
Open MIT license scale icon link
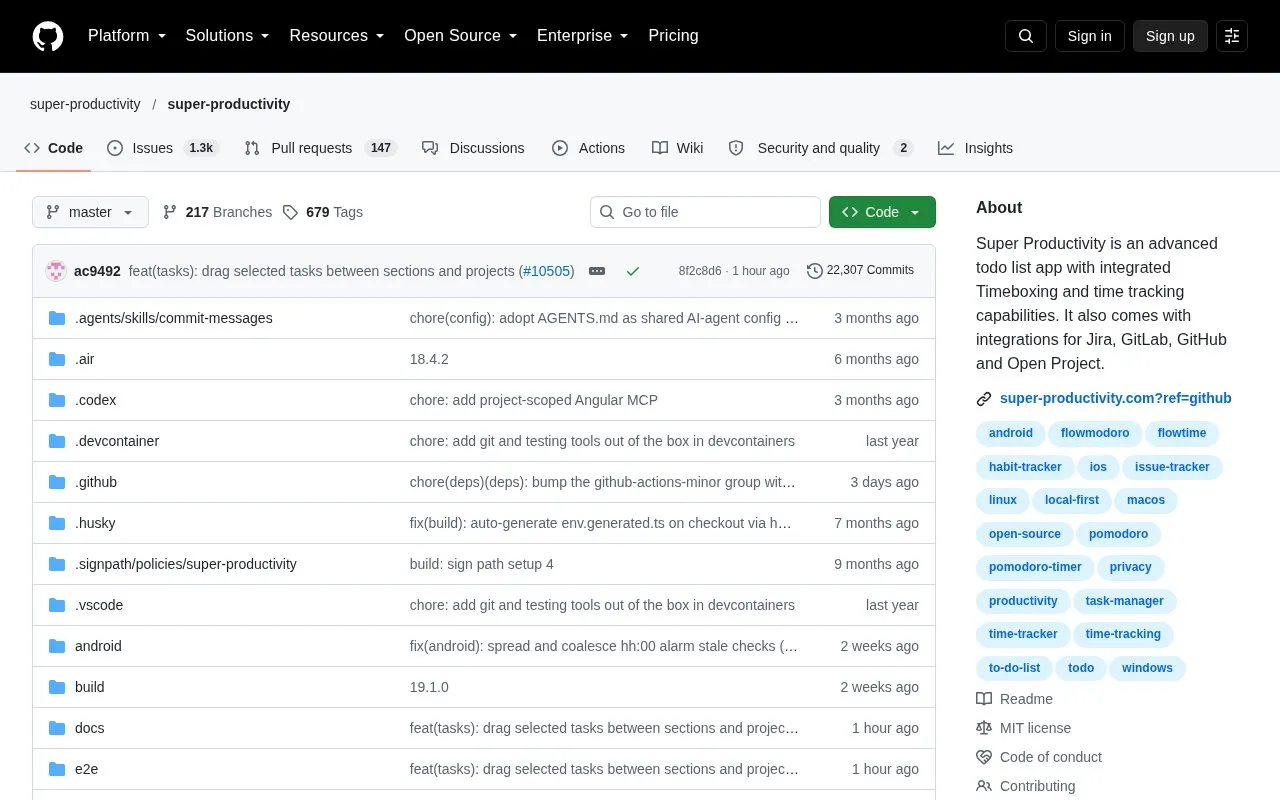(x=984, y=728)
